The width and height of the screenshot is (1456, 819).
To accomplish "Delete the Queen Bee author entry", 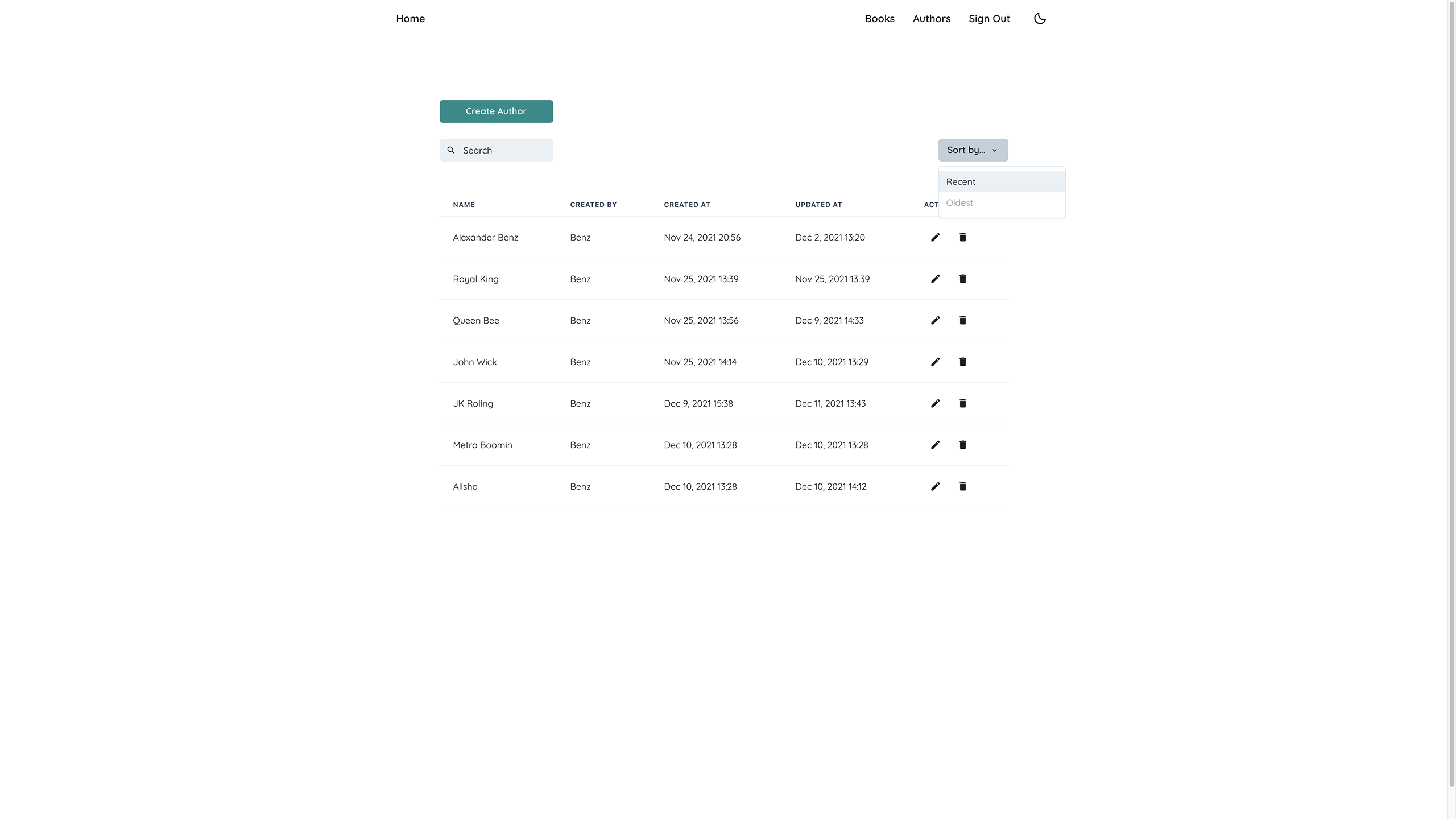I will coord(962,320).
